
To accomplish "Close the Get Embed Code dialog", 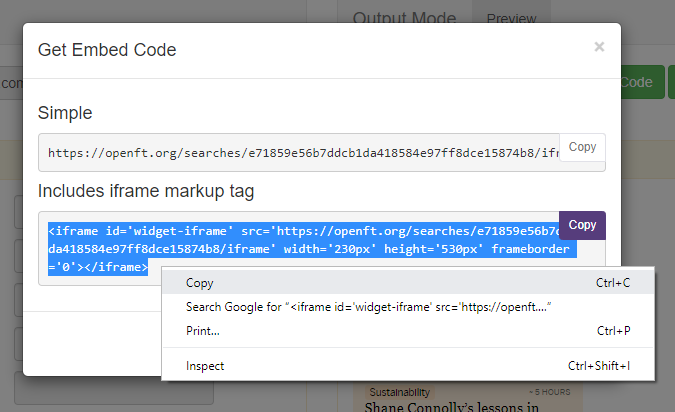I will point(599,46).
